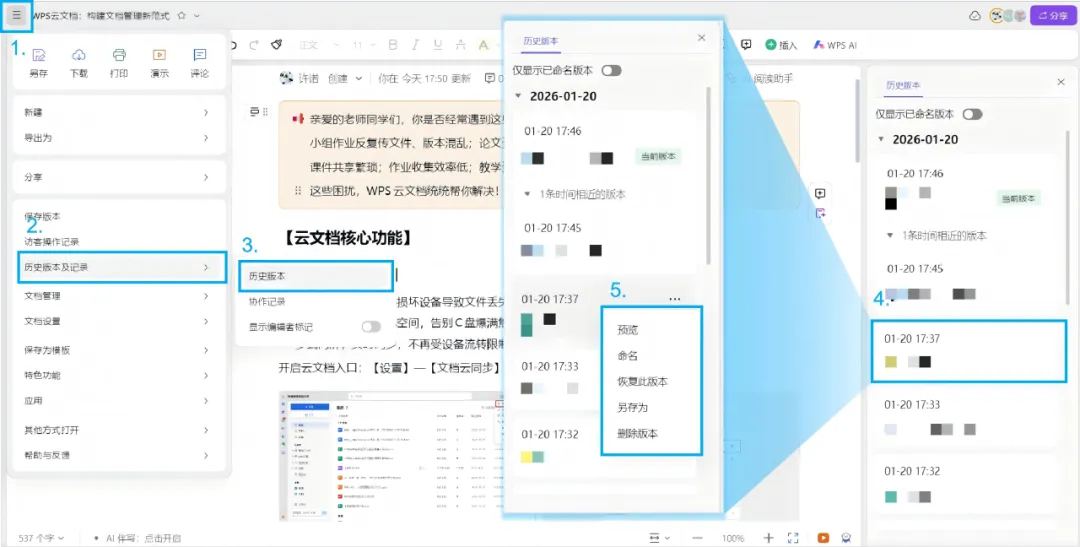Star the document as favorite
Viewport: 1080px width, 547px height.
181,15
